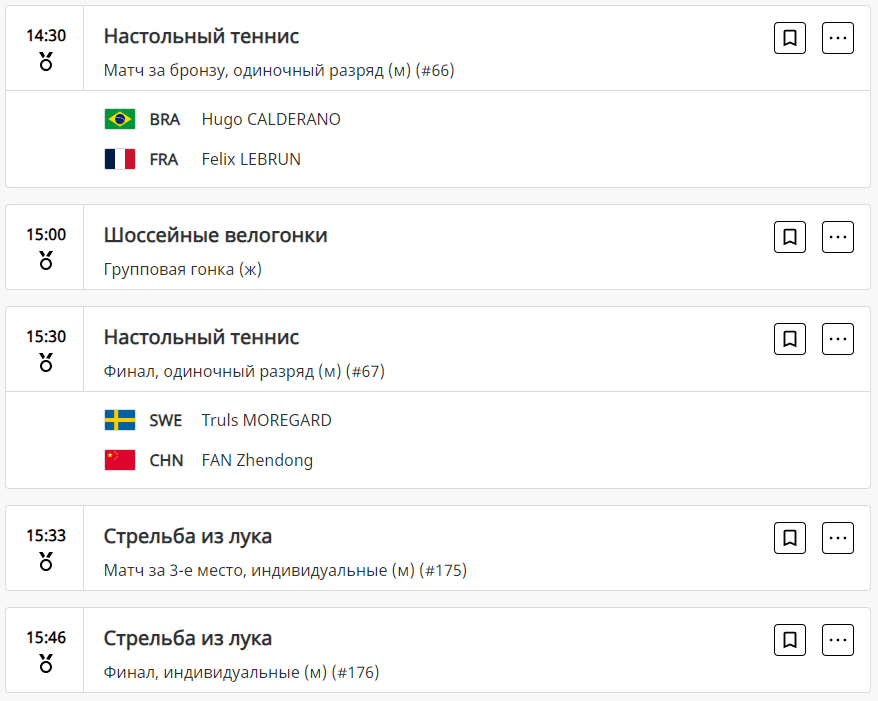Viewport: 878px width, 701px height.
Task: Bookmark the 15:46 archery final
Action: click(790, 640)
